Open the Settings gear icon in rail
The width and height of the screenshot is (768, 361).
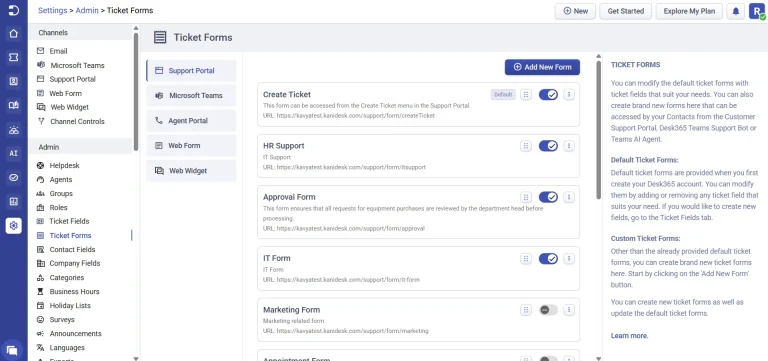pos(14,225)
